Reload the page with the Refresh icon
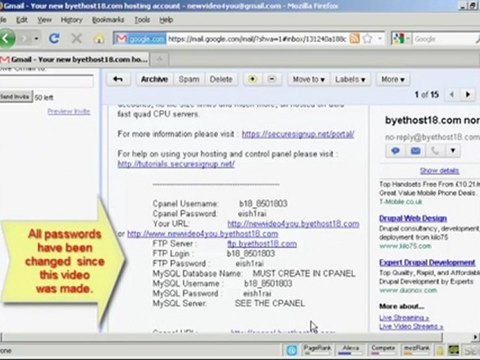This screenshot has height=360, width=480. point(54,39)
